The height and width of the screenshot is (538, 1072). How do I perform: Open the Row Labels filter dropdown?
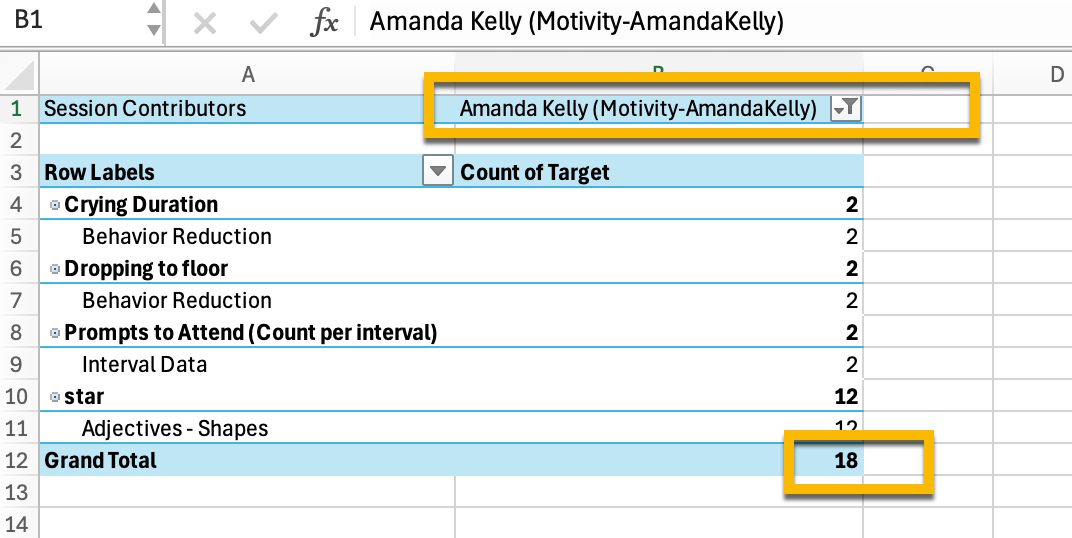click(437, 172)
